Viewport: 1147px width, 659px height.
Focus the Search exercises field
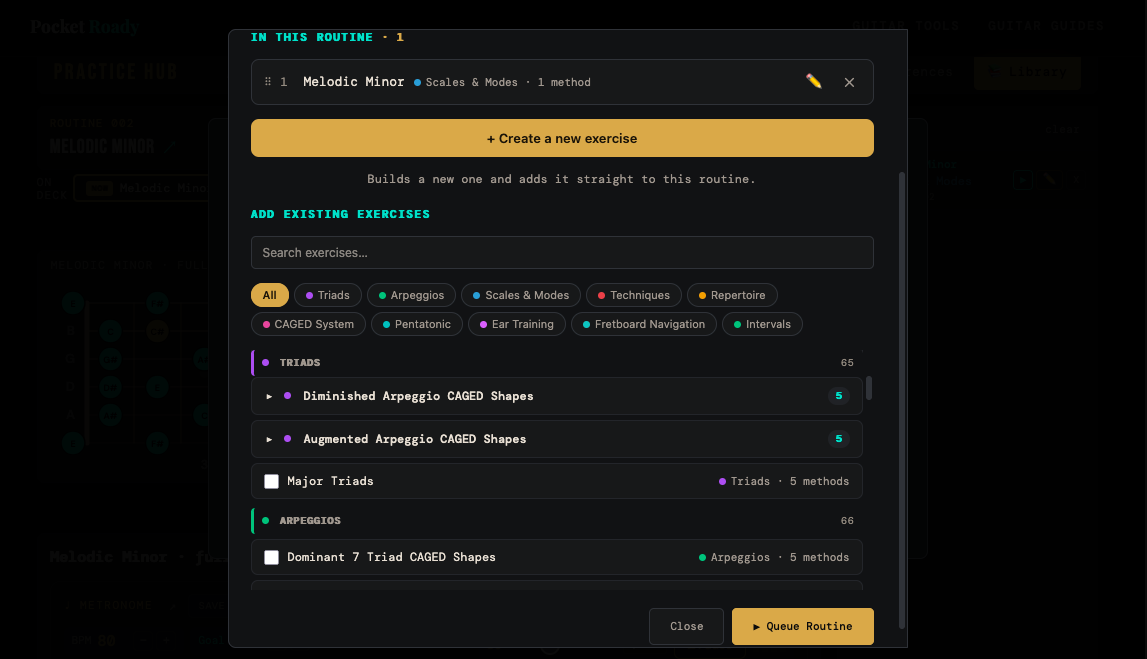point(562,252)
